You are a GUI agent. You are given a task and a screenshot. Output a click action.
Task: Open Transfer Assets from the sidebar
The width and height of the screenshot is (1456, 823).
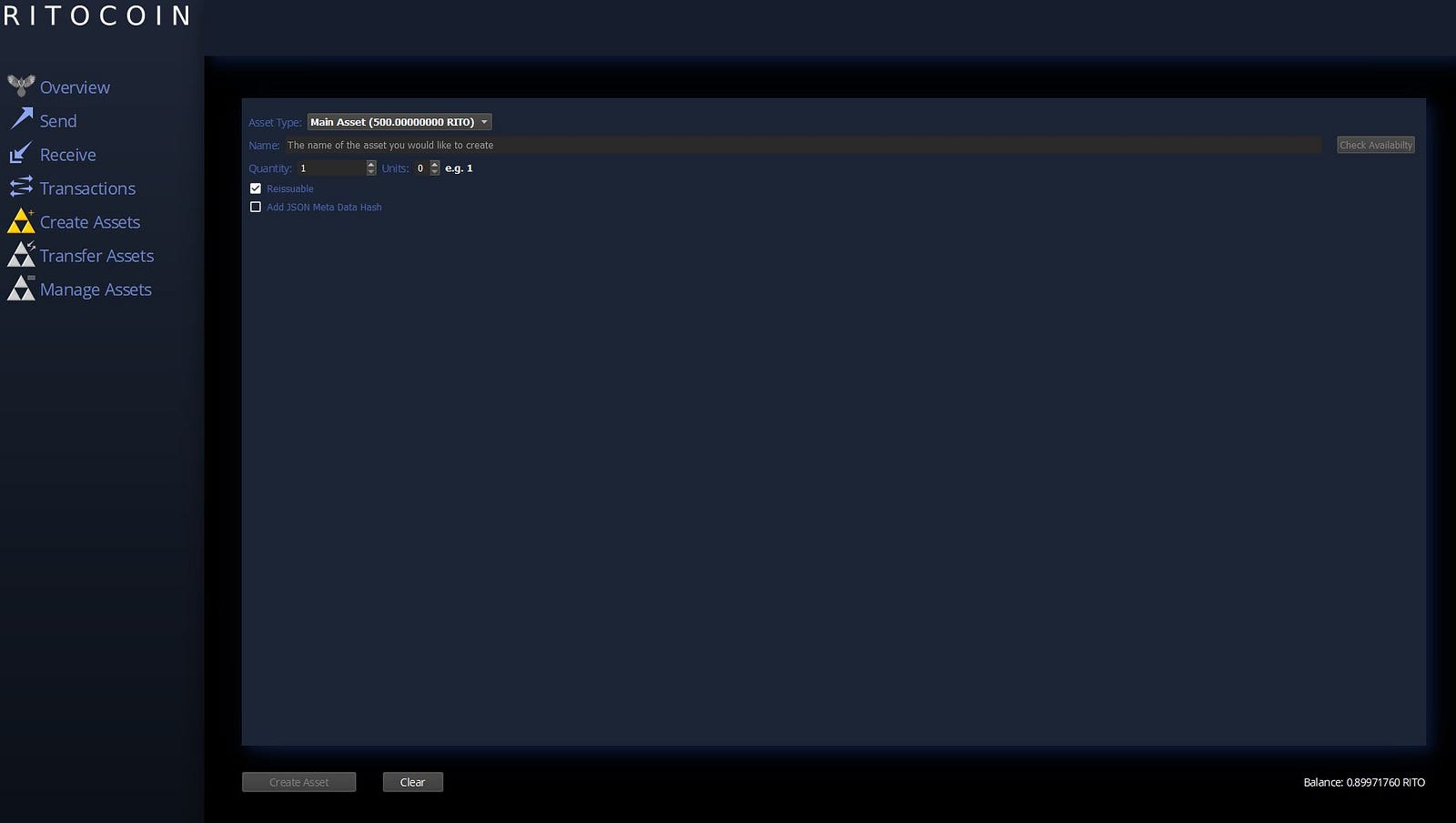click(96, 256)
